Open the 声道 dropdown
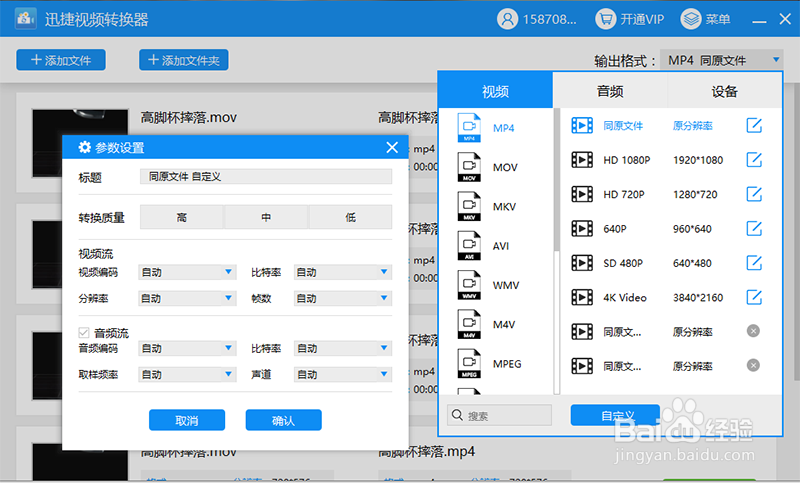800x483 pixels. 343,374
